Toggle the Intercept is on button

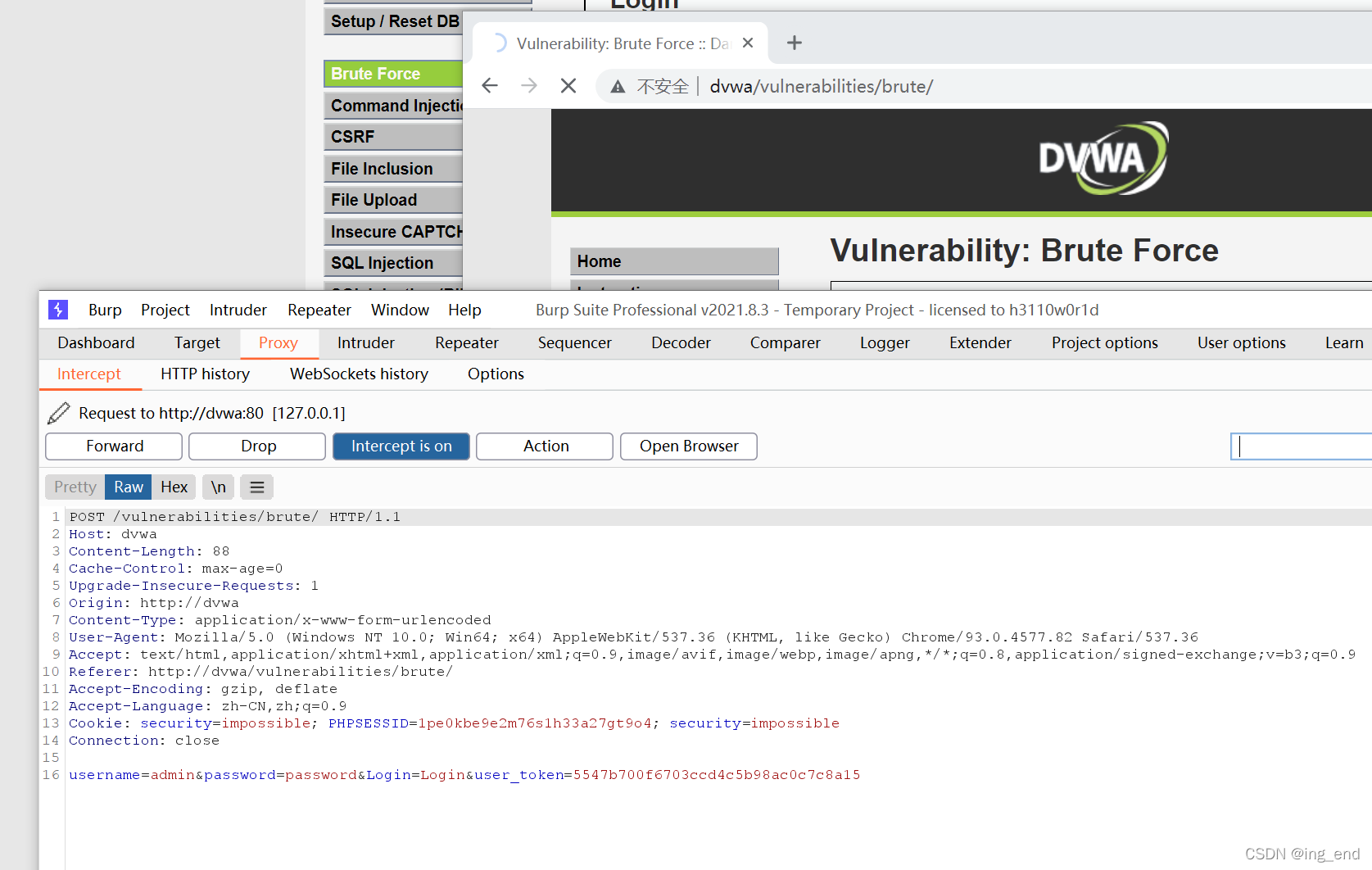[x=401, y=446]
